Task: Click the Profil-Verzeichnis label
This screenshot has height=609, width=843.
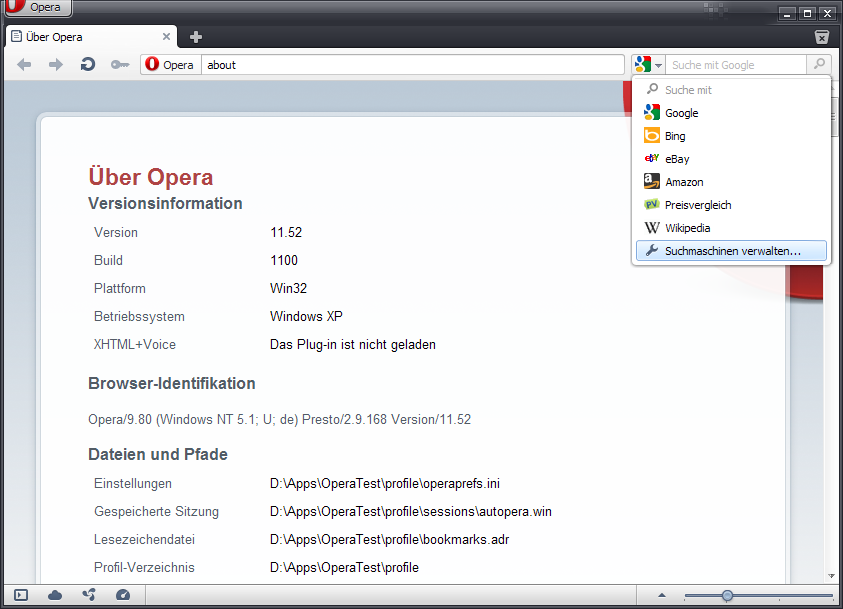Action: 144,567
